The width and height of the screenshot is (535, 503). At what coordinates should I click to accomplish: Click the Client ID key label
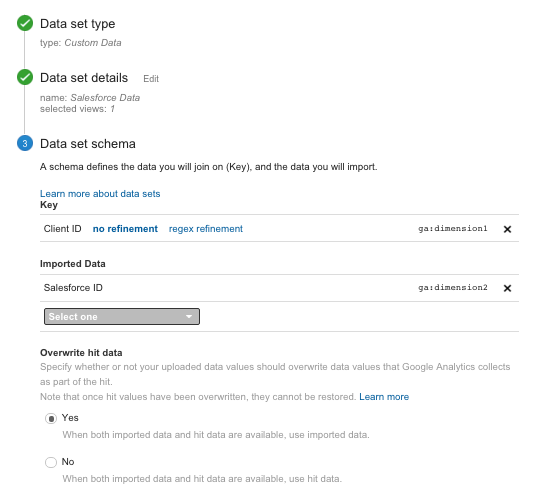pos(62,229)
